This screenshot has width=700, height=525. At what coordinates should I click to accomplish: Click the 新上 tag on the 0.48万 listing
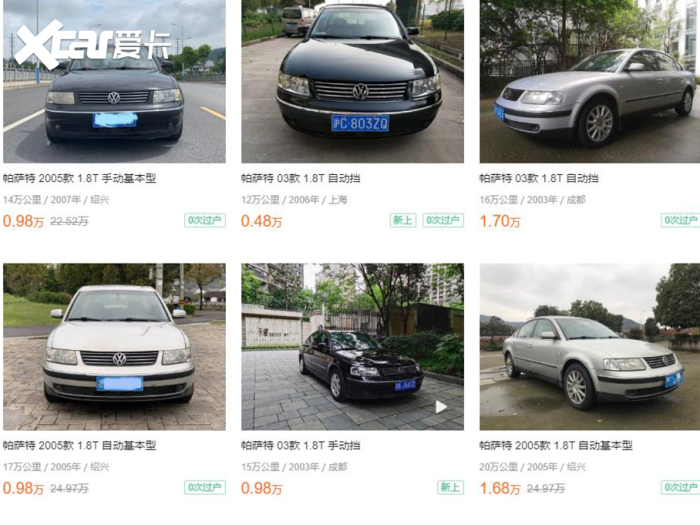[403, 220]
